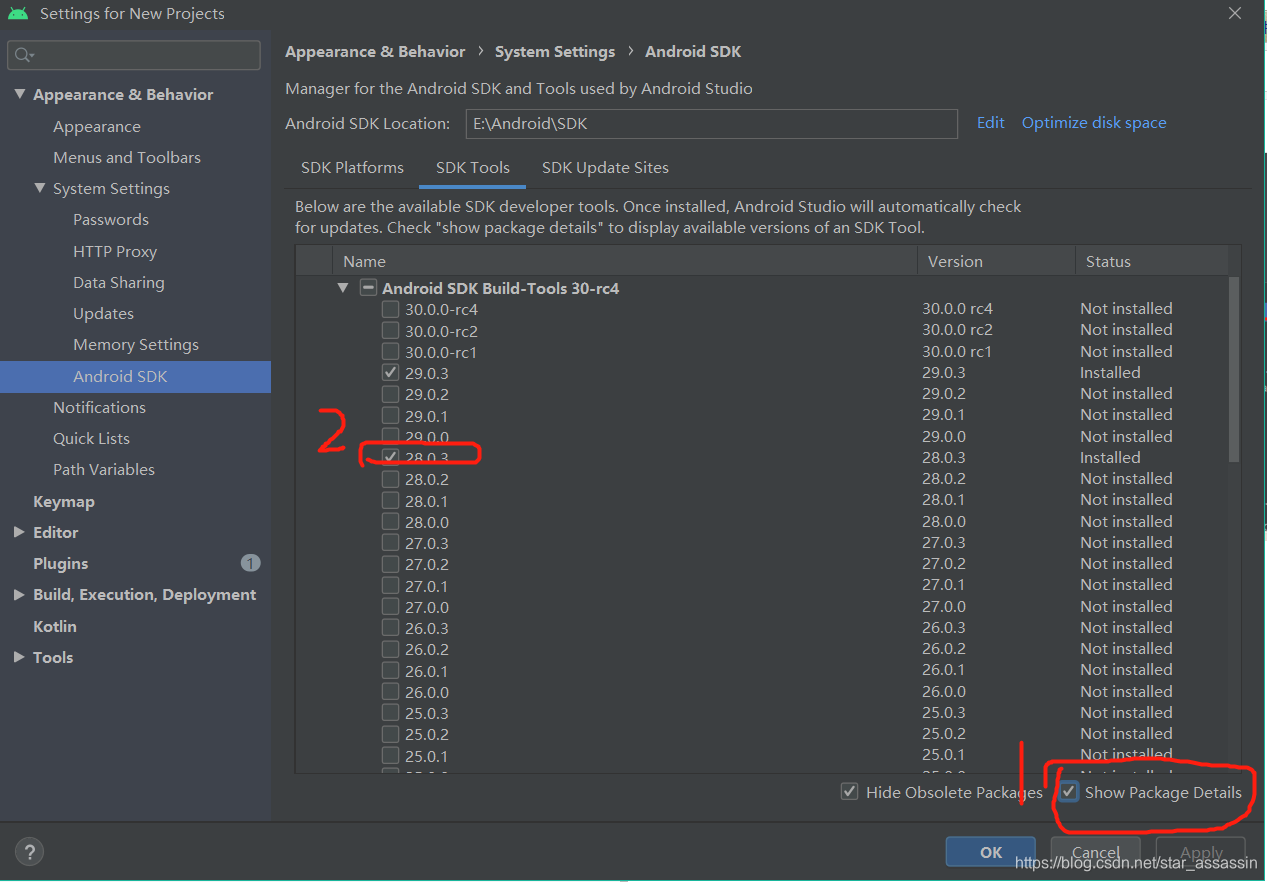Open the SDK Update Sites tab

[605, 168]
